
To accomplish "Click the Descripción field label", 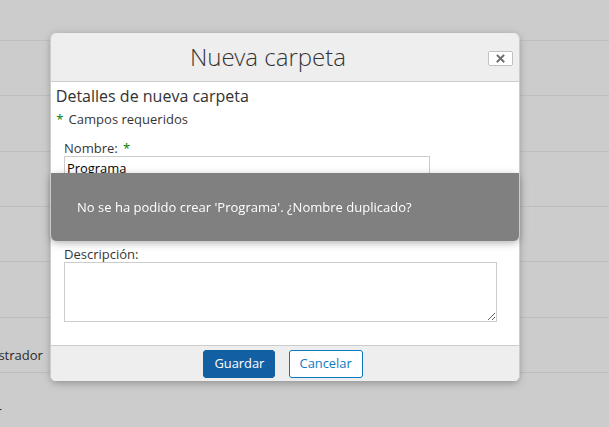I will 101,254.
